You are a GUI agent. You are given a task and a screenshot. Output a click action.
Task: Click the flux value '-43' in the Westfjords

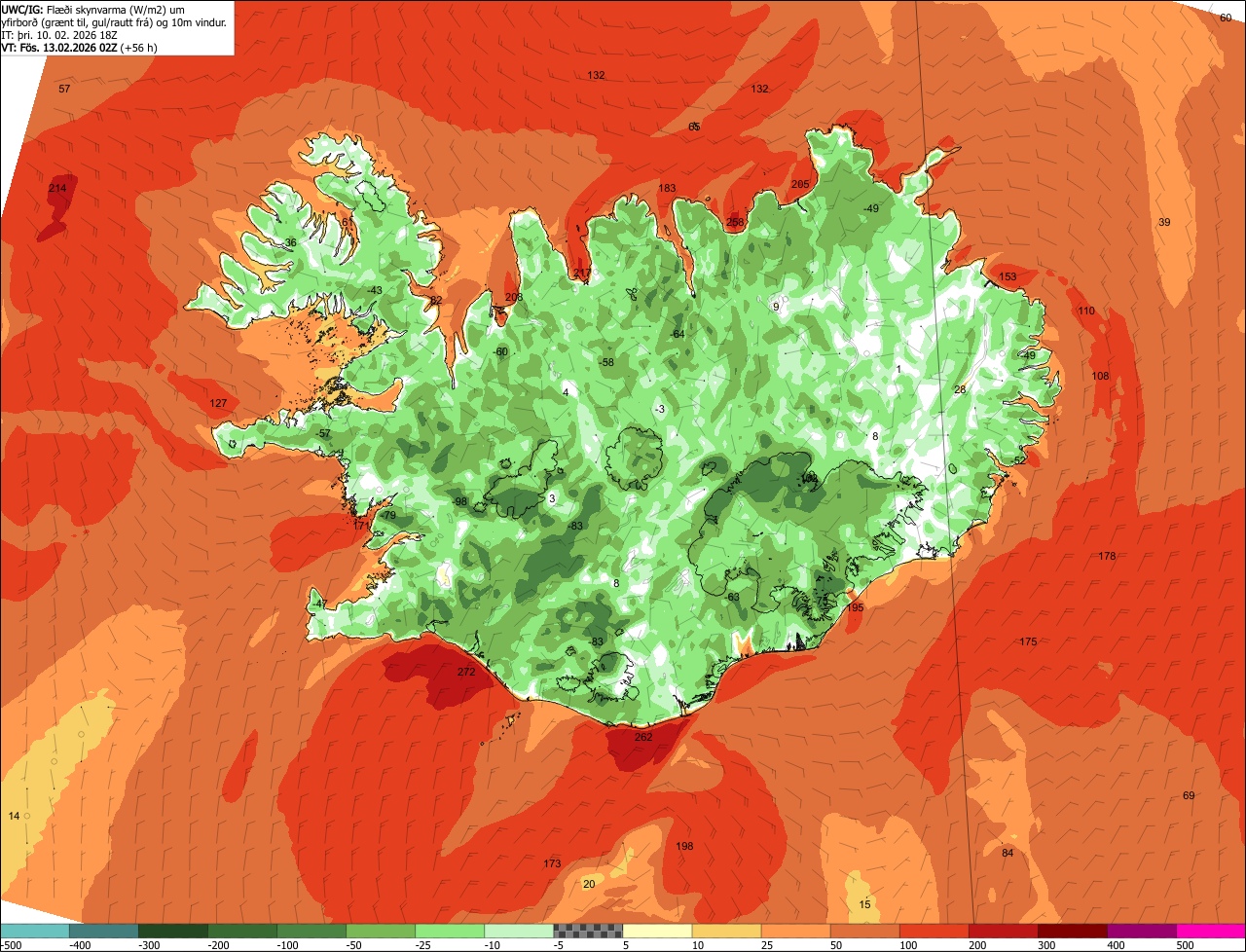point(375,290)
